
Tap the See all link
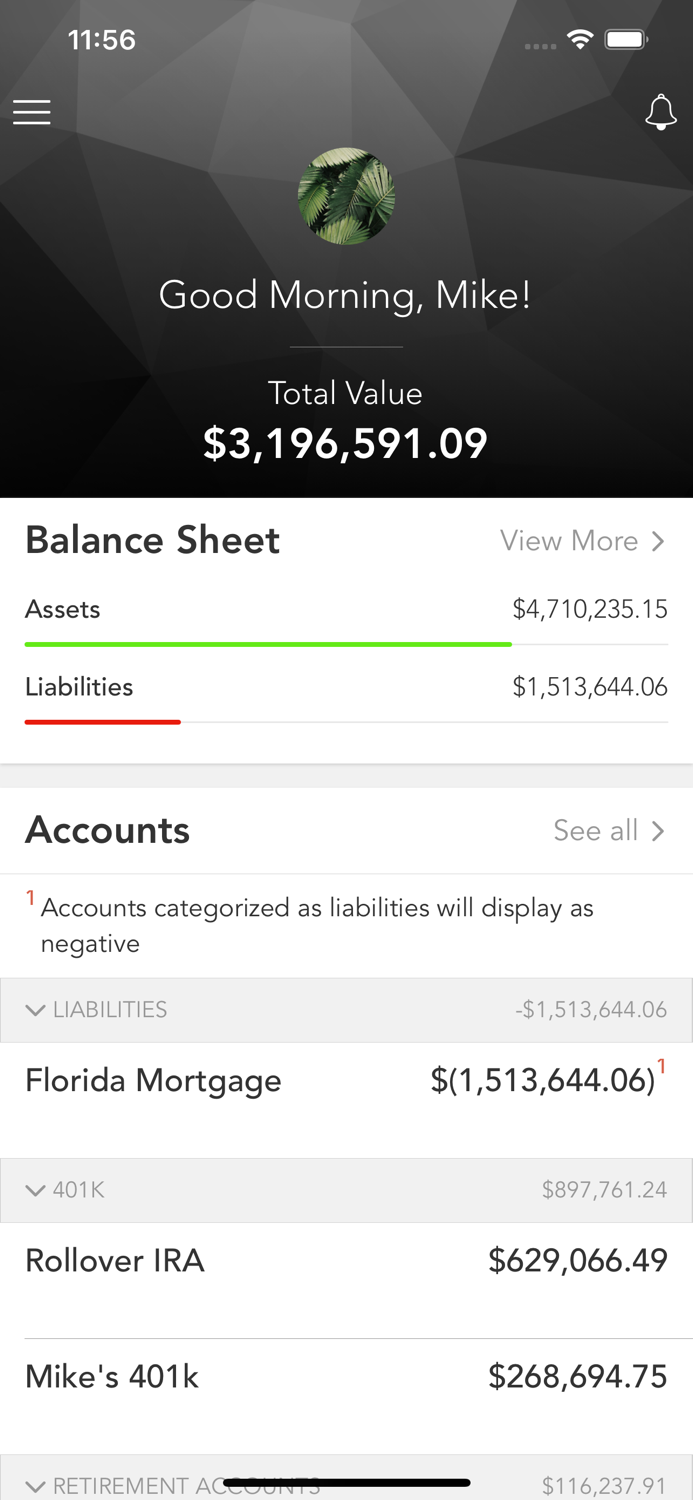click(x=594, y=831)
